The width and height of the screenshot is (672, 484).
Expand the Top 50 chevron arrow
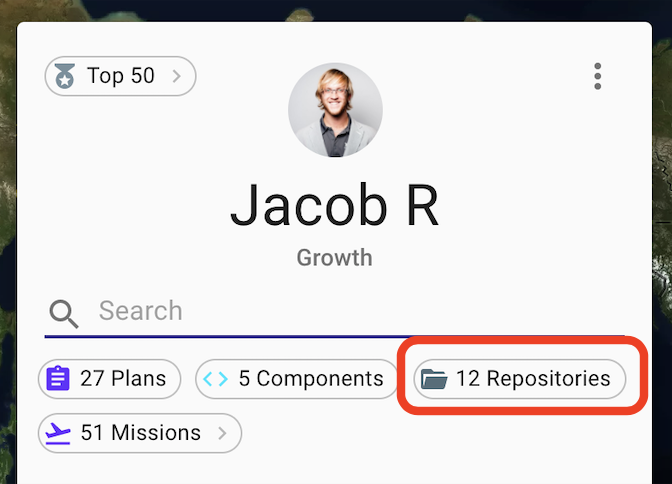click(177, 76)
